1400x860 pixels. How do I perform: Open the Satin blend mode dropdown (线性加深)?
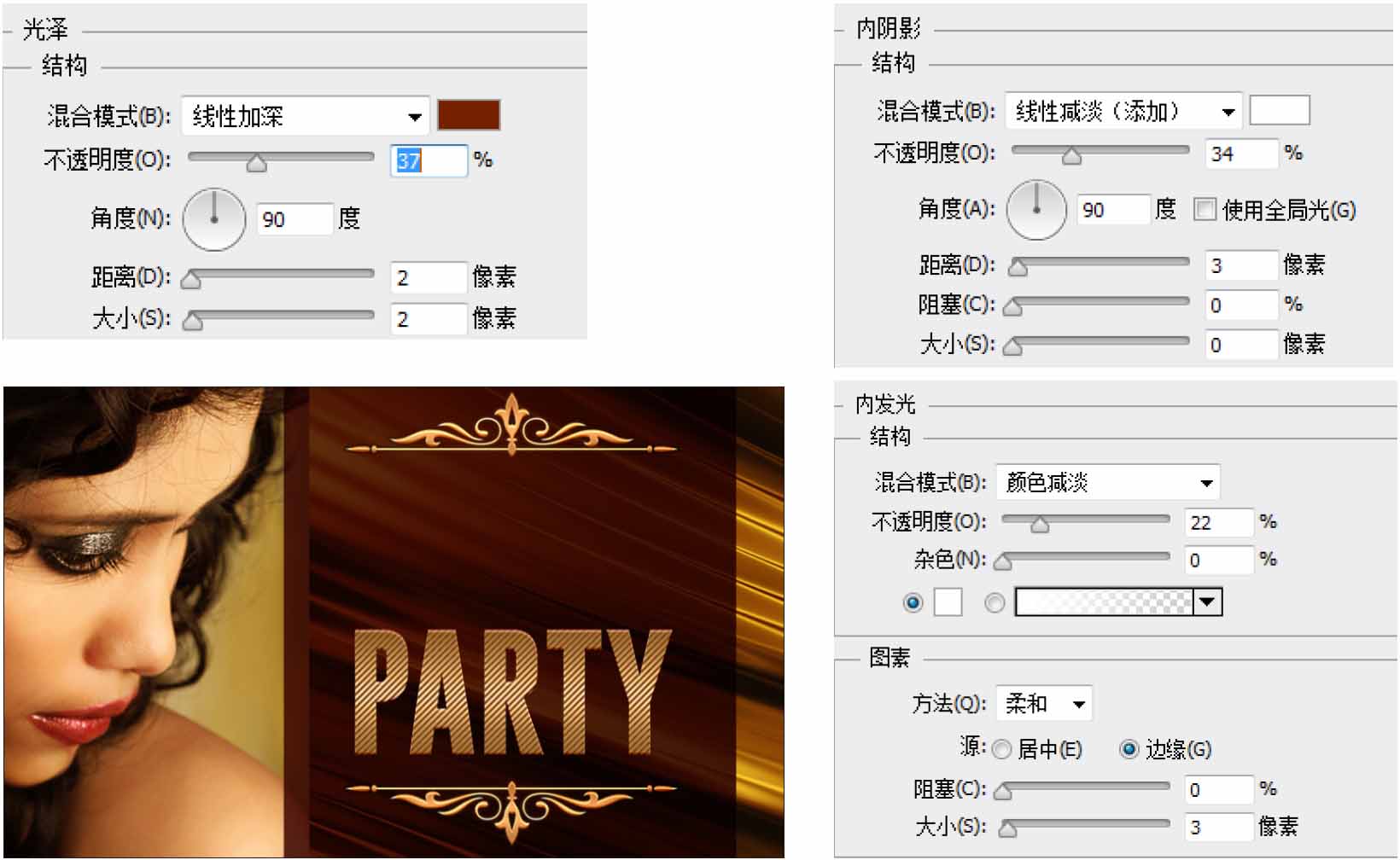pos(305,116)
